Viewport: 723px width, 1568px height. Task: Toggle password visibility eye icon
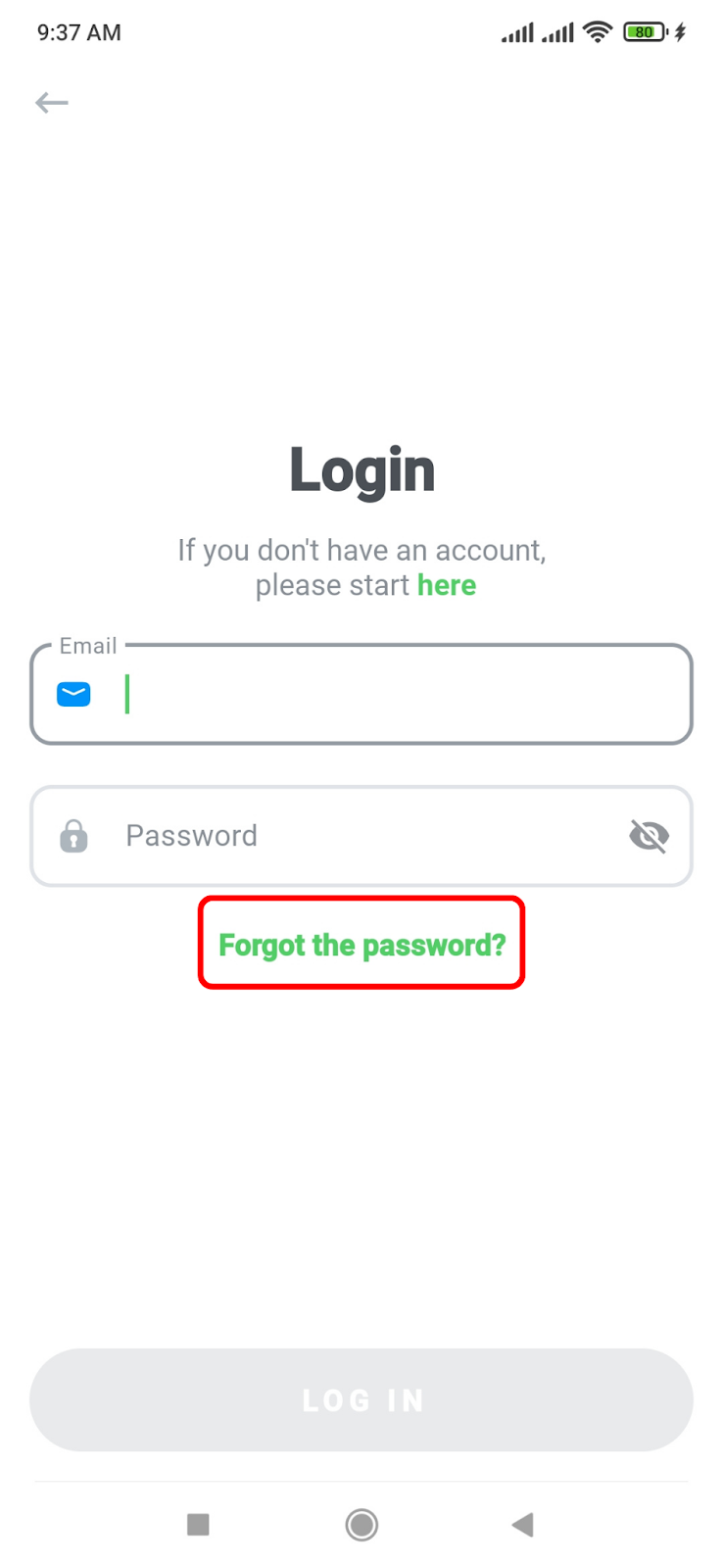click(x=649, y=836)
